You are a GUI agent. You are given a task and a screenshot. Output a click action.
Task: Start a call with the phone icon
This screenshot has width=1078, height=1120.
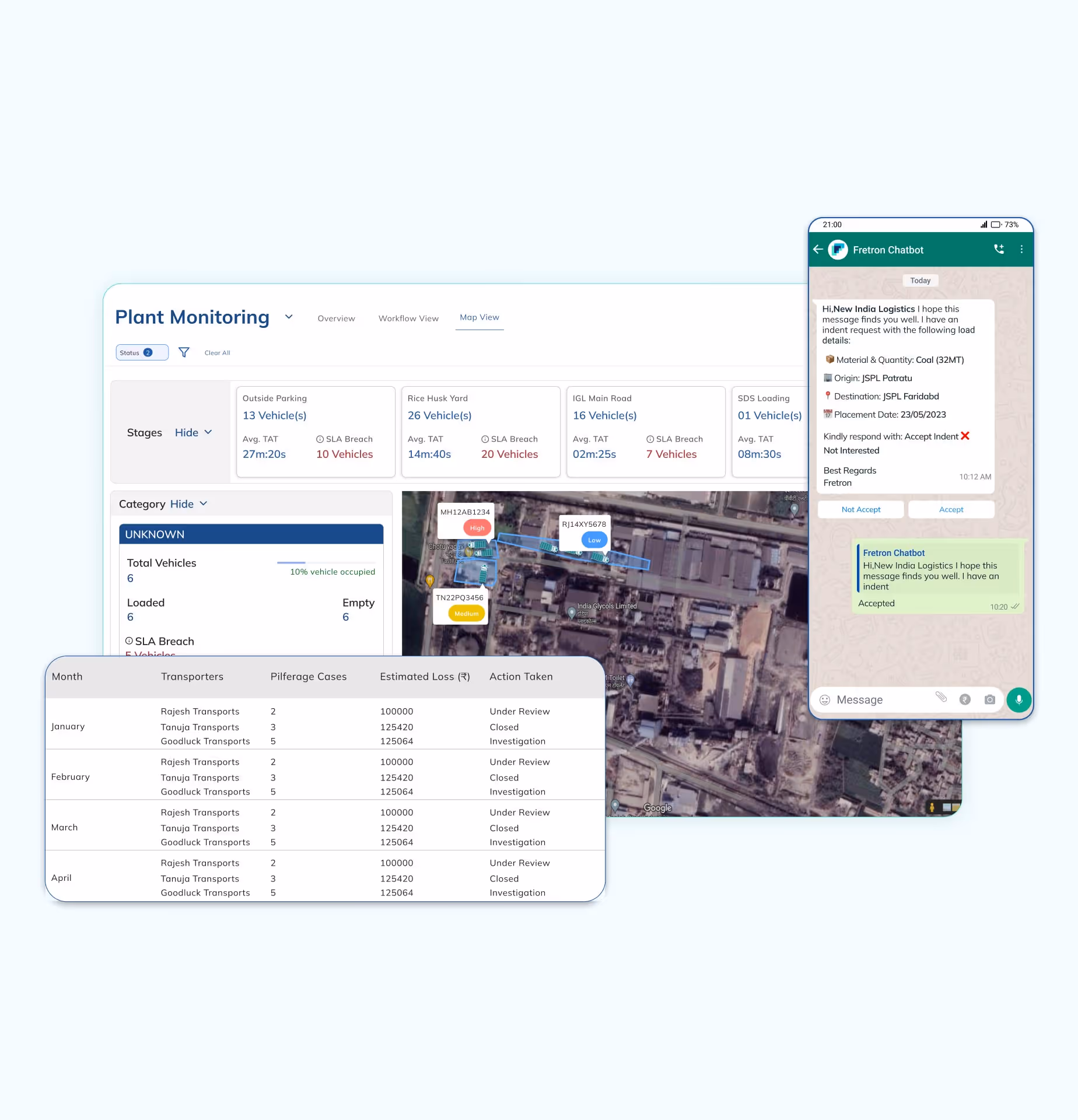tap(999, 249)
